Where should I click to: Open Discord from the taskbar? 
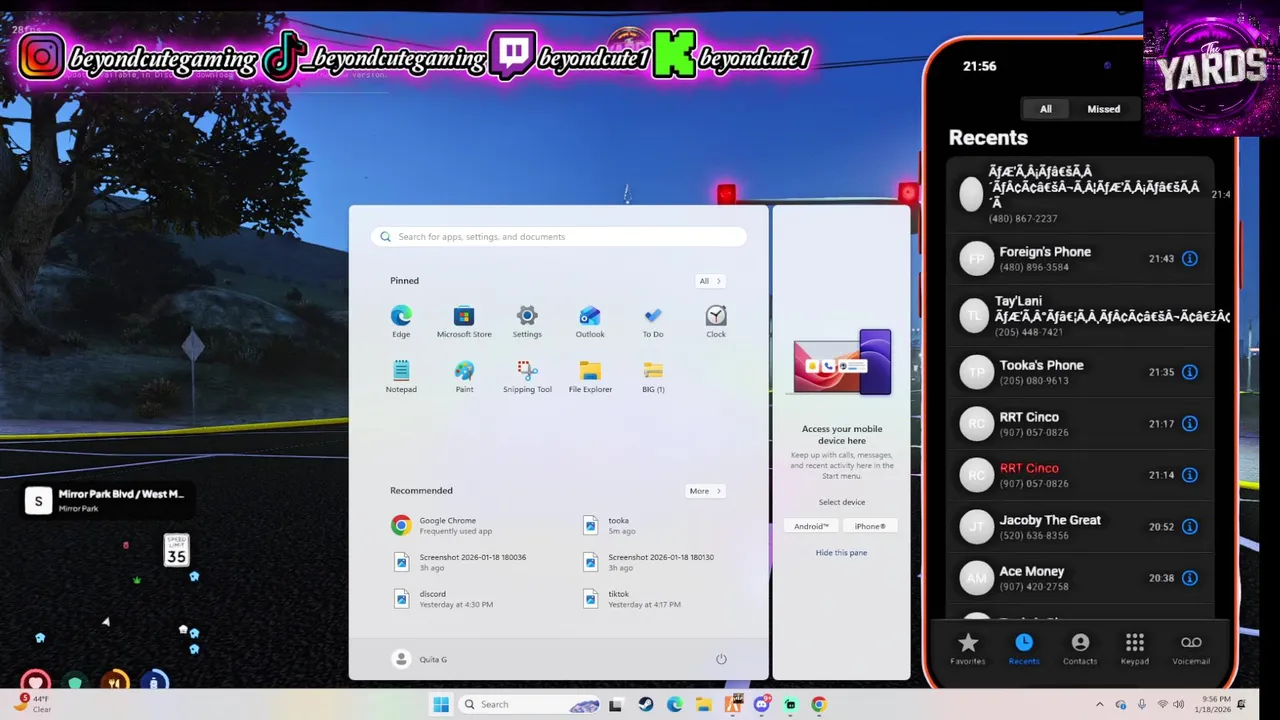[762, 704]
